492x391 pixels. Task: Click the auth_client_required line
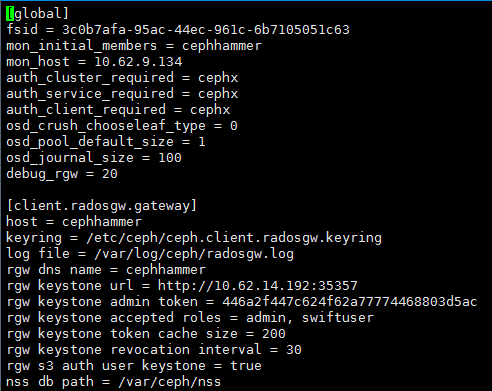[118, 110]
